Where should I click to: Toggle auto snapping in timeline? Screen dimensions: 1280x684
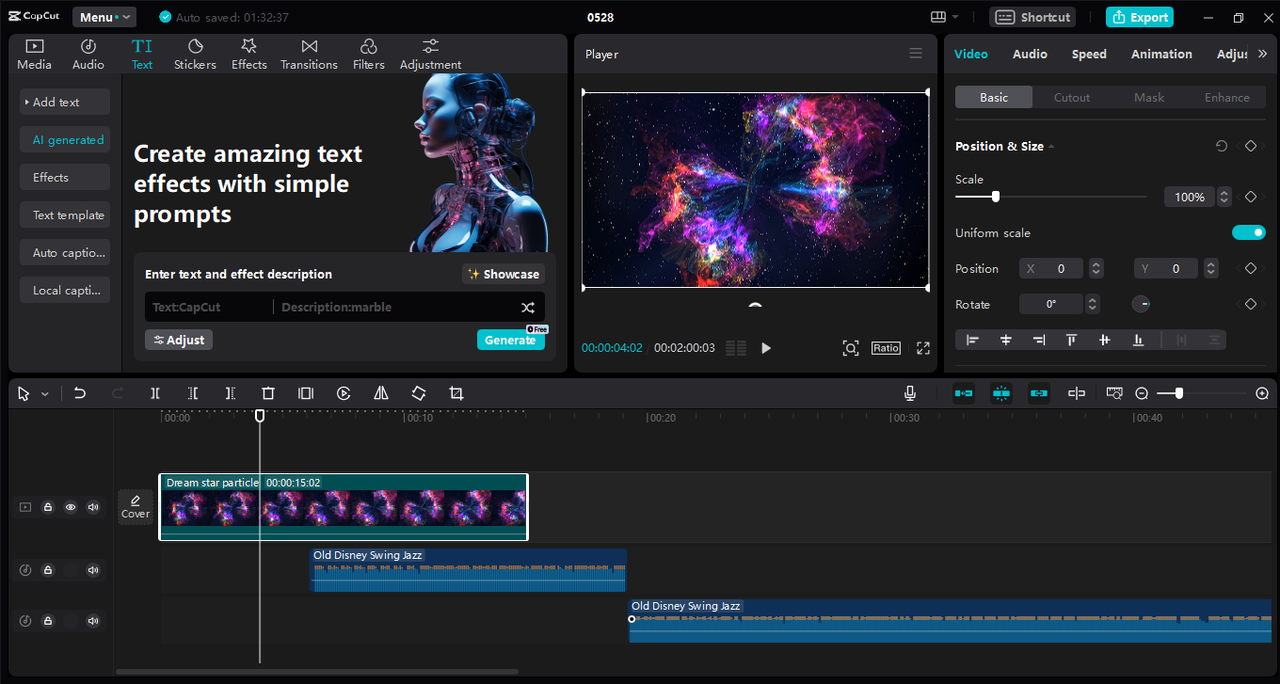[1001, 394]
